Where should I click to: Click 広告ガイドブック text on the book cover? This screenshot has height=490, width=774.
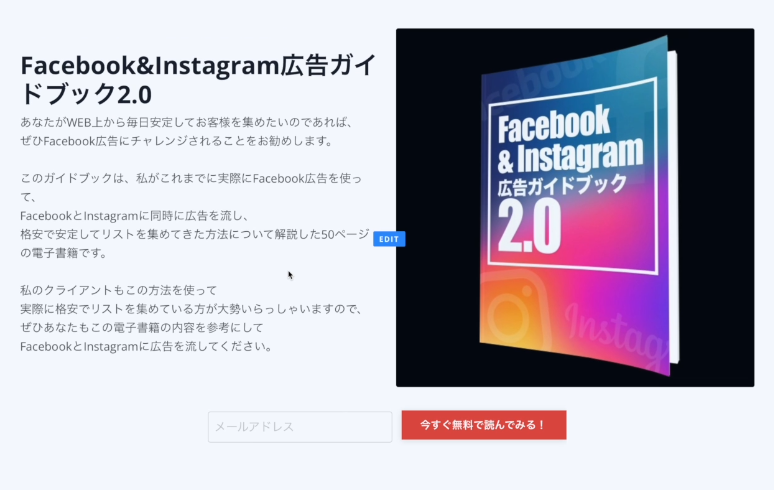coord(562,186)
